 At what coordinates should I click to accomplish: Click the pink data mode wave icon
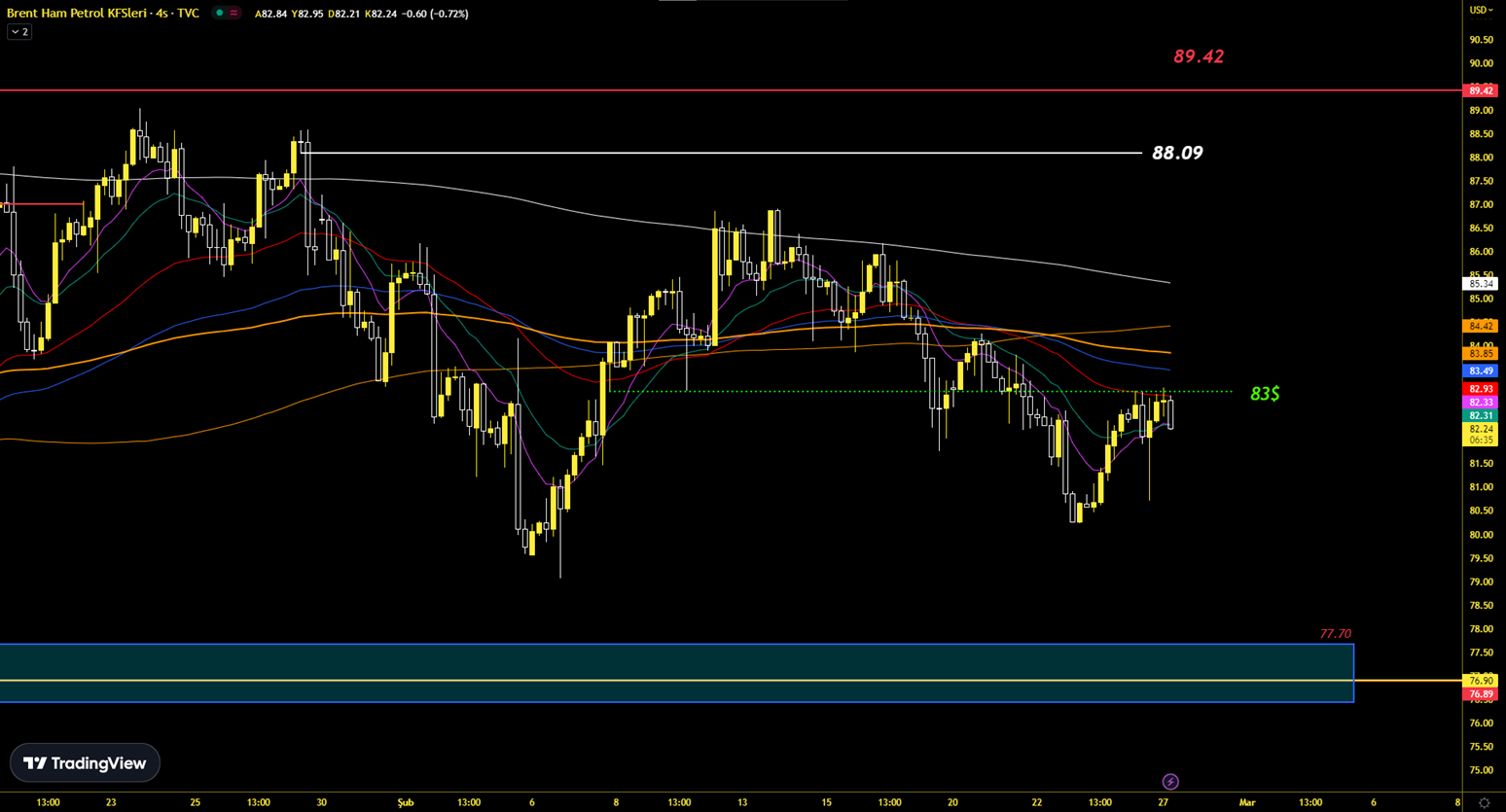(233, 13)
